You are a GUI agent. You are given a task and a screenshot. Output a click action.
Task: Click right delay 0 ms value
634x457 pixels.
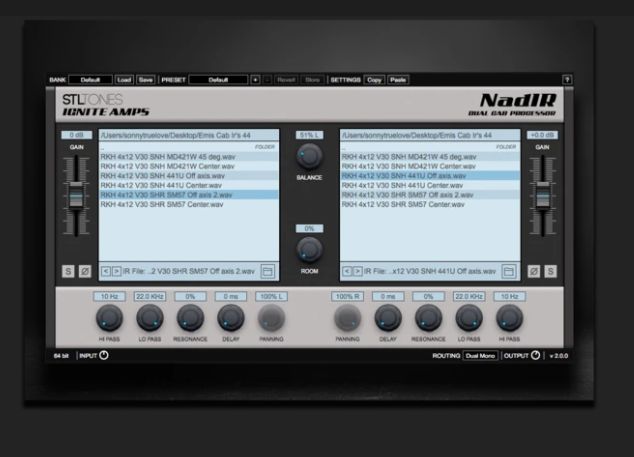tap(388, 296)
